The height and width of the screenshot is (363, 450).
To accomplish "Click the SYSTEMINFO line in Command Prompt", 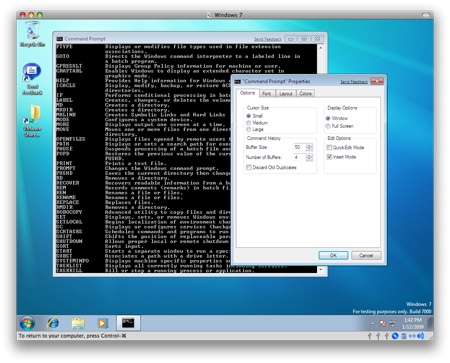I will click(x=143, y=261).
